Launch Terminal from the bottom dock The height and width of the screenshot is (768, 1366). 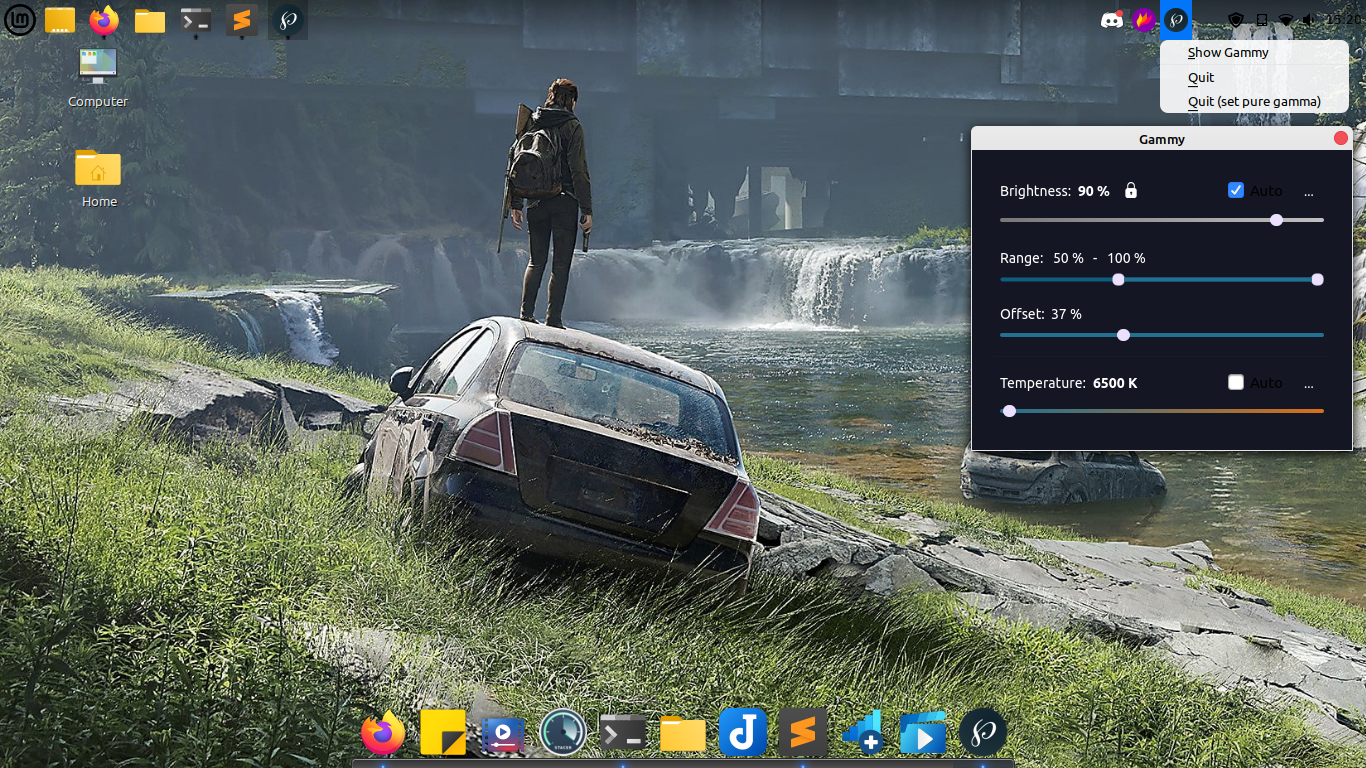tap(623, 734)
